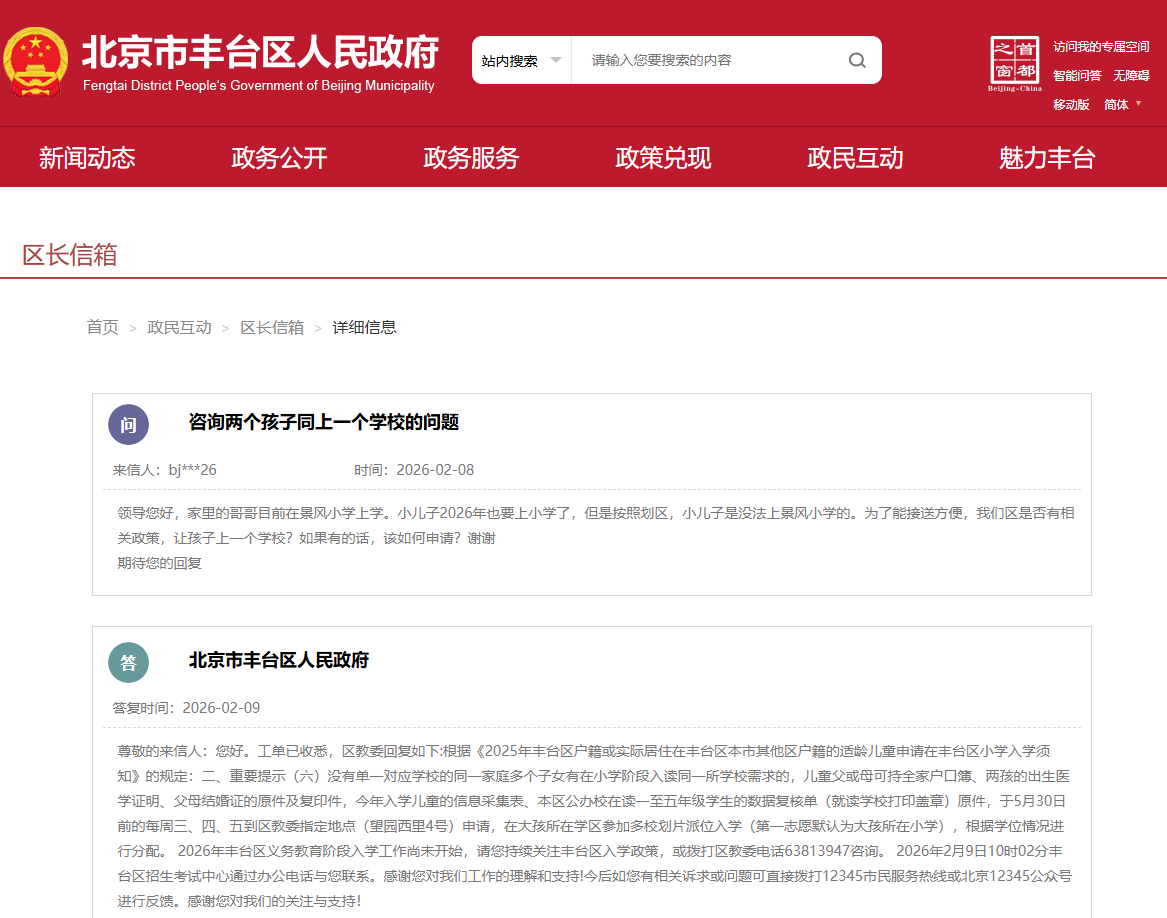Go to 首页 in the breadcrumb
The height and width of the screenshot is (918, 1167).
coord(102,327)
